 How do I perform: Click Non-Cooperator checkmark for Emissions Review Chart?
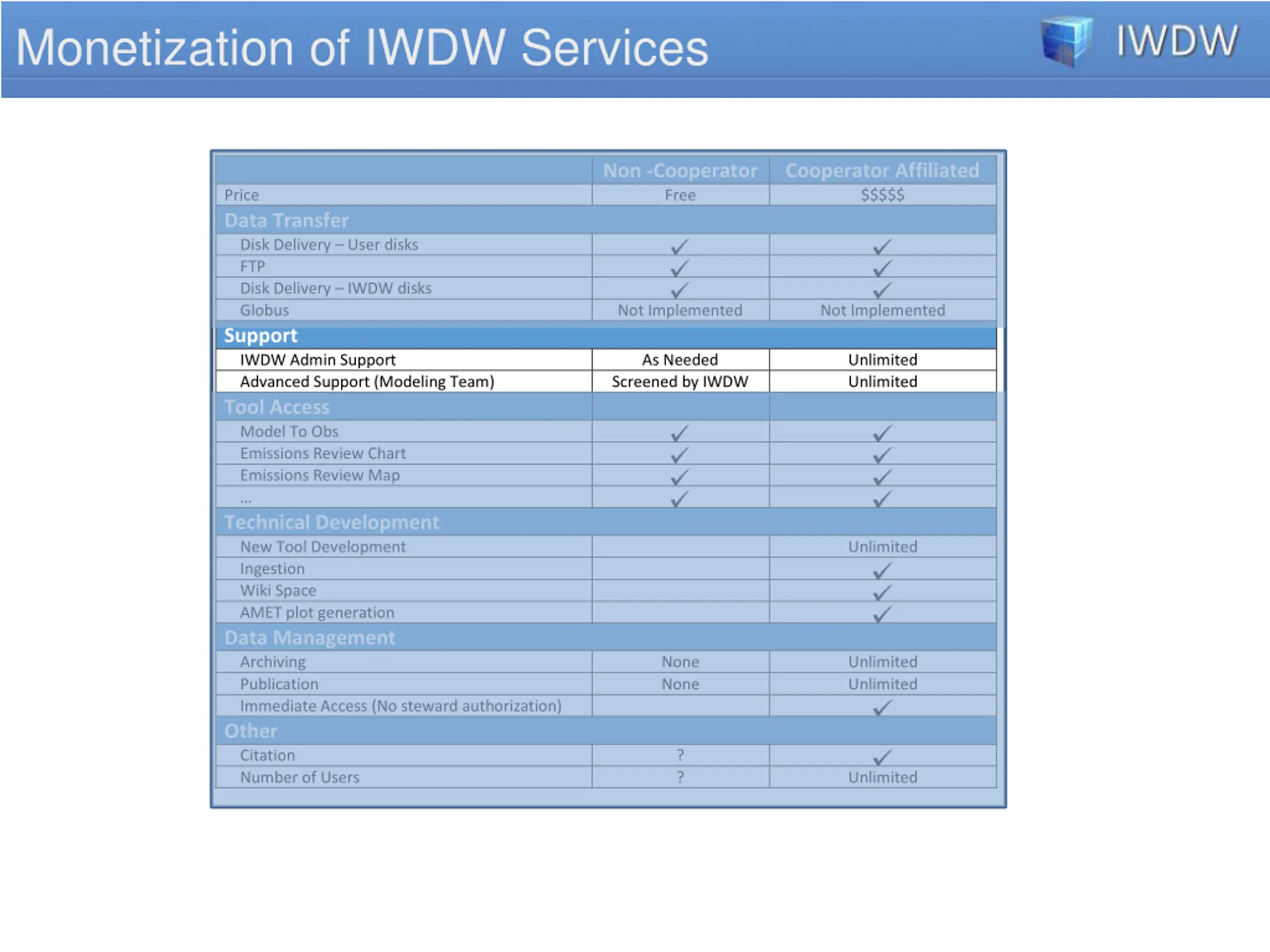coord(679,456)
